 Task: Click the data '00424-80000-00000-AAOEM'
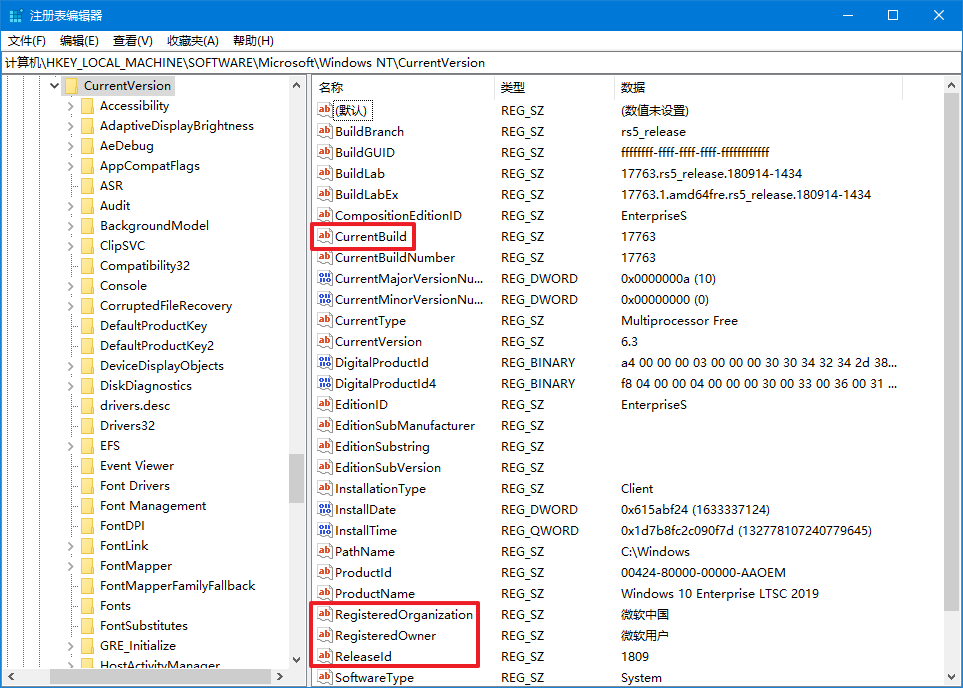pyautogui.click(x=703, y=573)
